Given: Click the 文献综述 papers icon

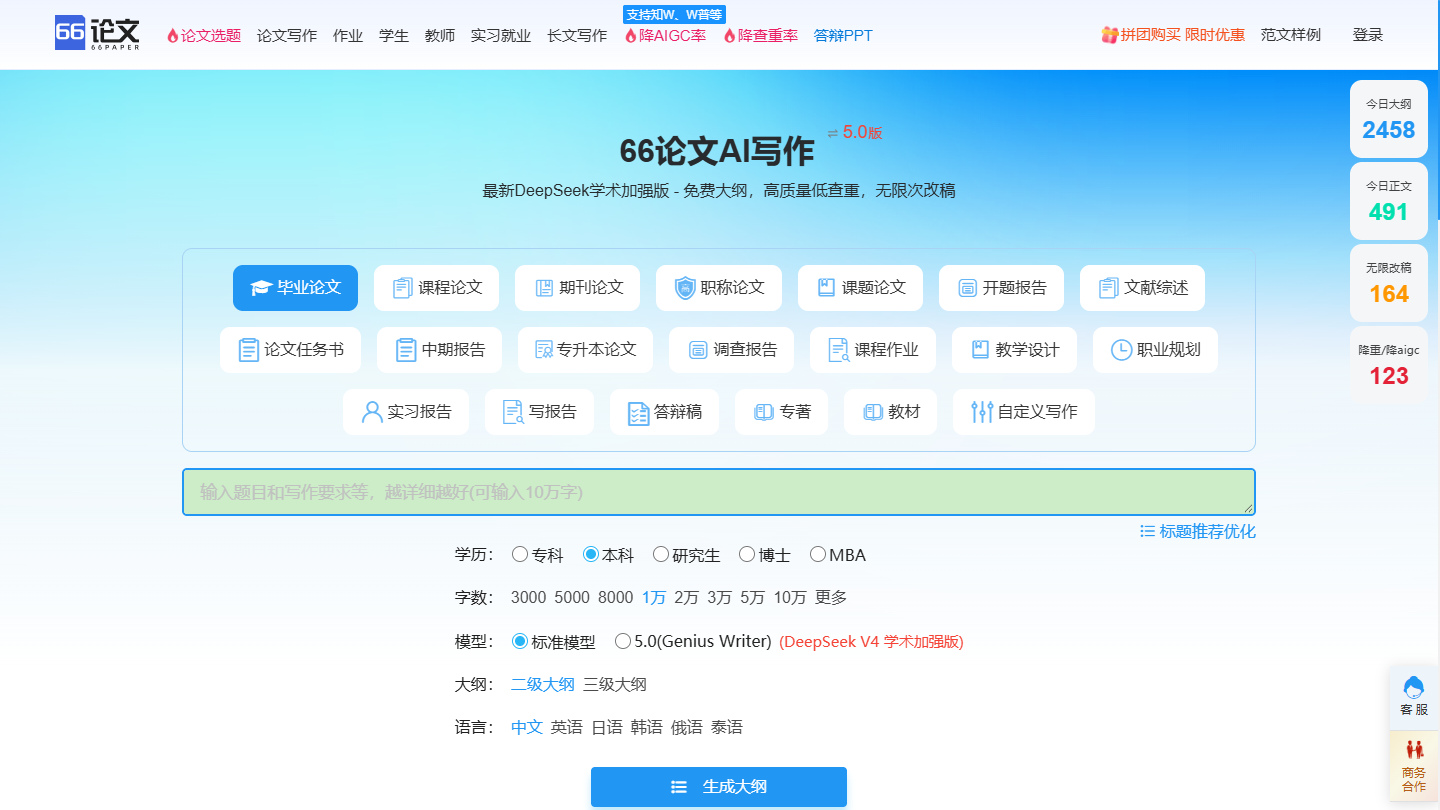Looking at the screenshot, I should (1108, 288).
